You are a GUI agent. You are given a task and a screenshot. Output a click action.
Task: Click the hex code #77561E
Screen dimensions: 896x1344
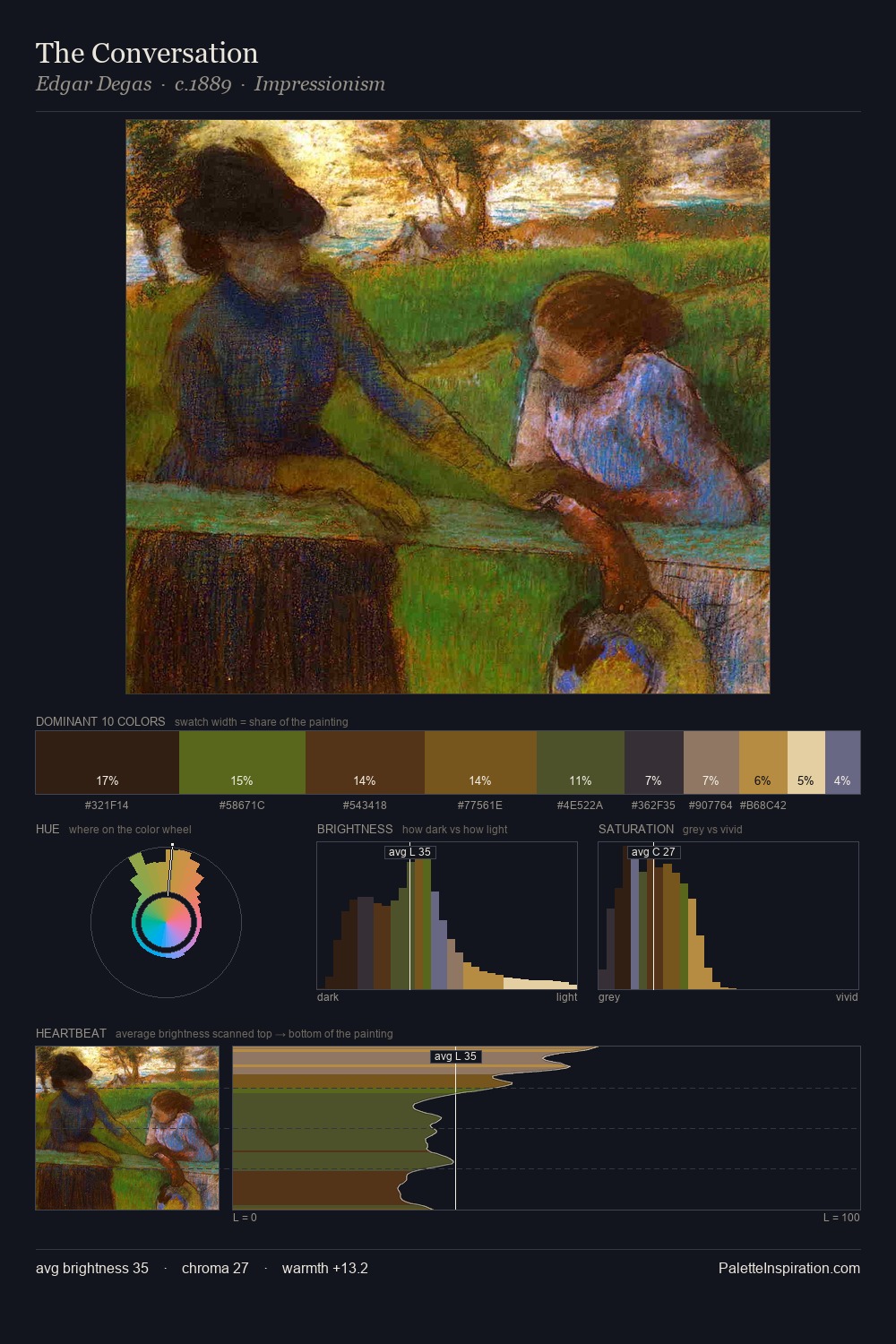(480, 806)
